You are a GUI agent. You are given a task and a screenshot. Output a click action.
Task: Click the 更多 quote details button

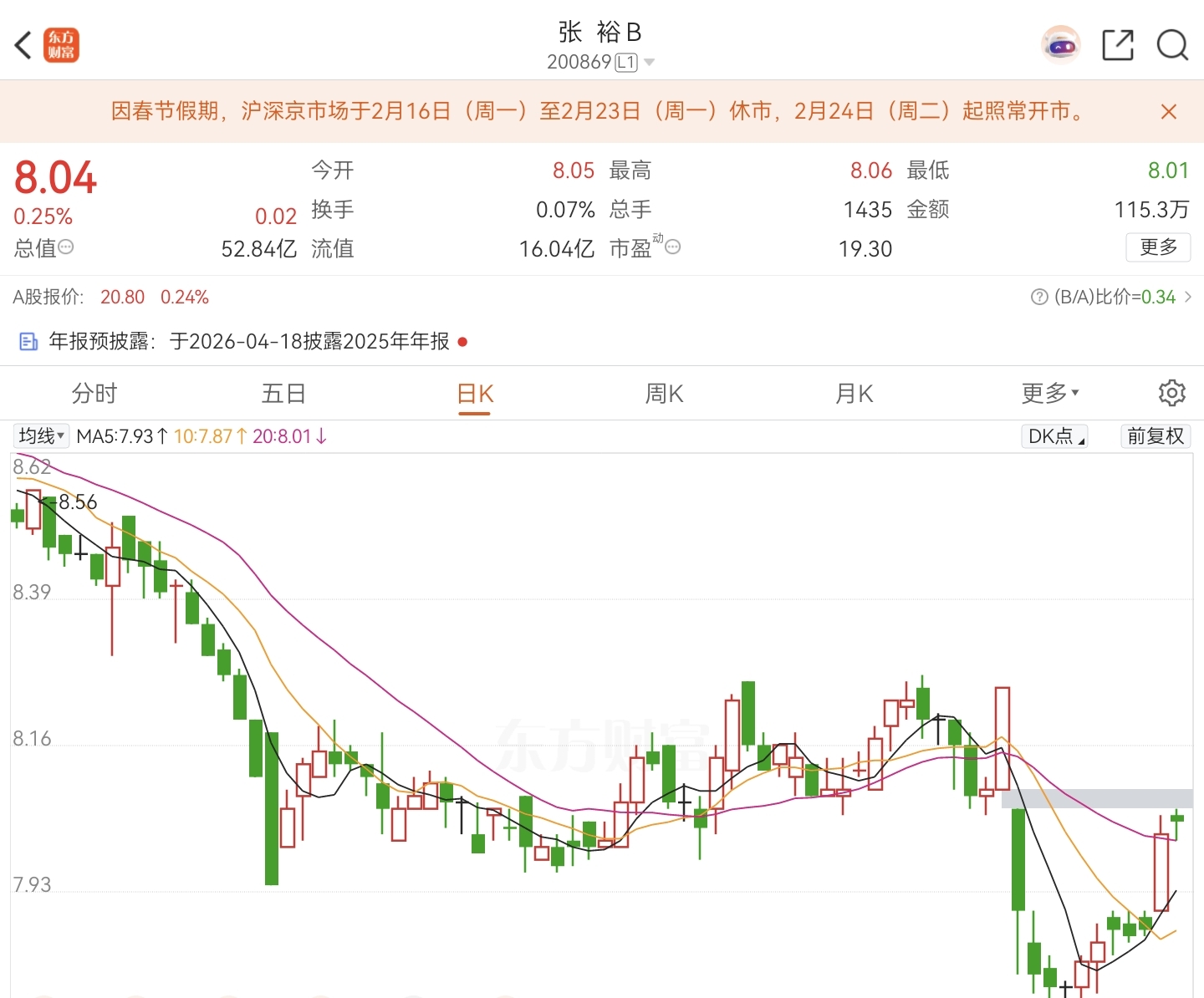[1158, 247]
